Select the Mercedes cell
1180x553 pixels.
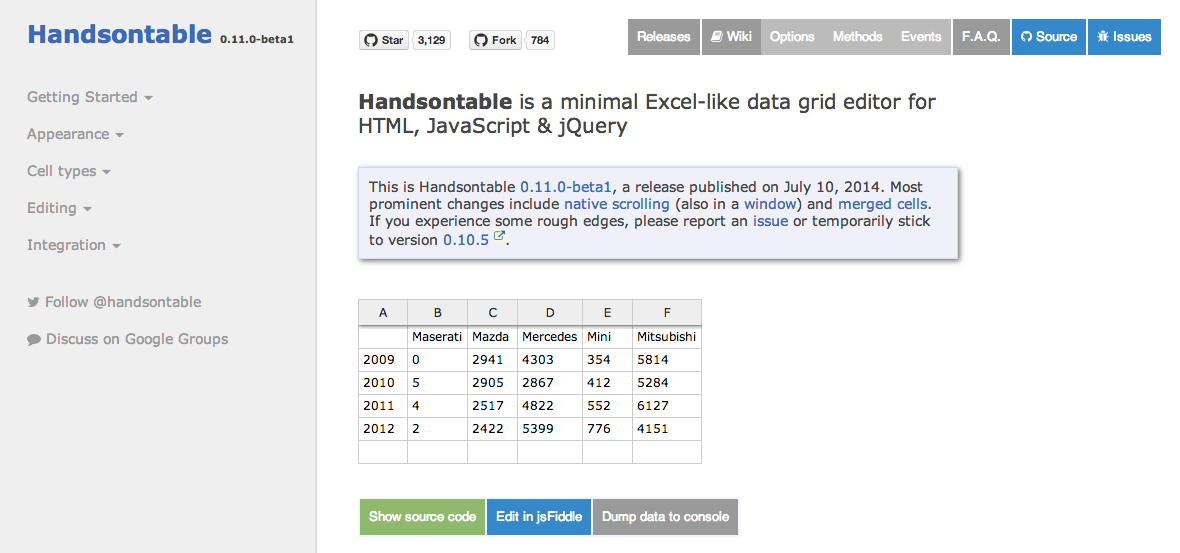[x=550, y=337]
